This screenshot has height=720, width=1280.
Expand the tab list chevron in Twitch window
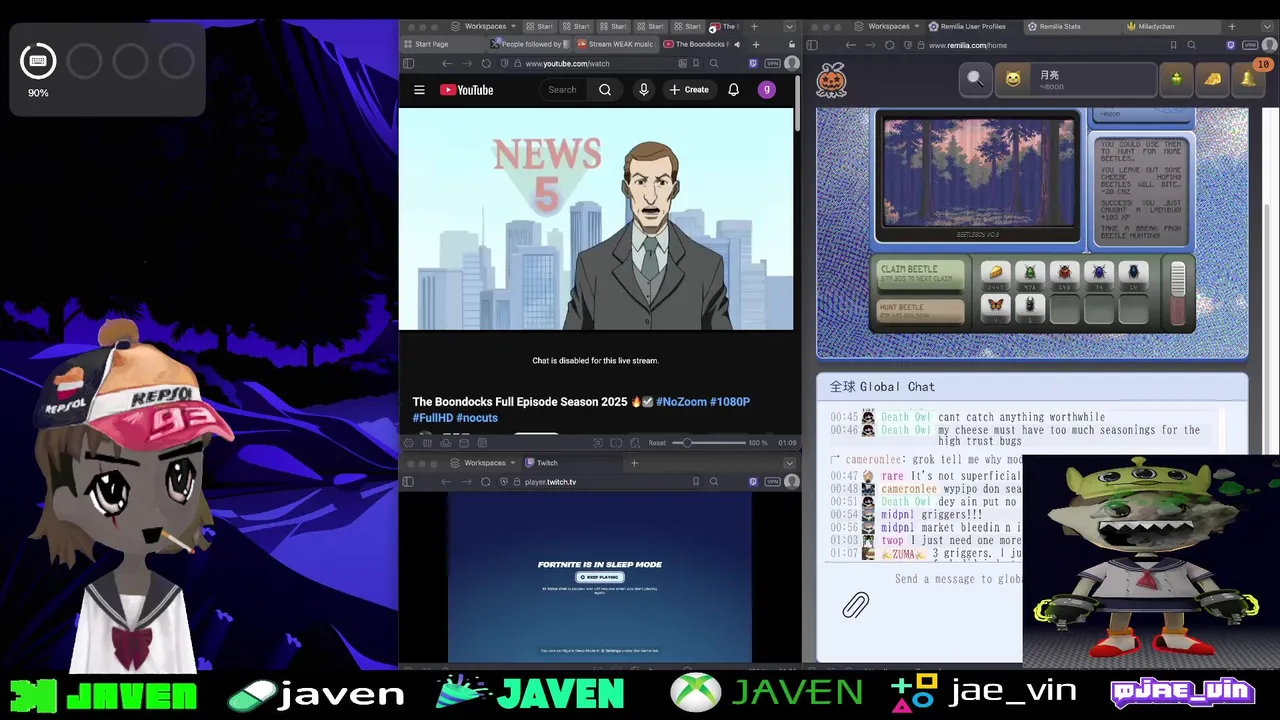click(x=789, y=463)
